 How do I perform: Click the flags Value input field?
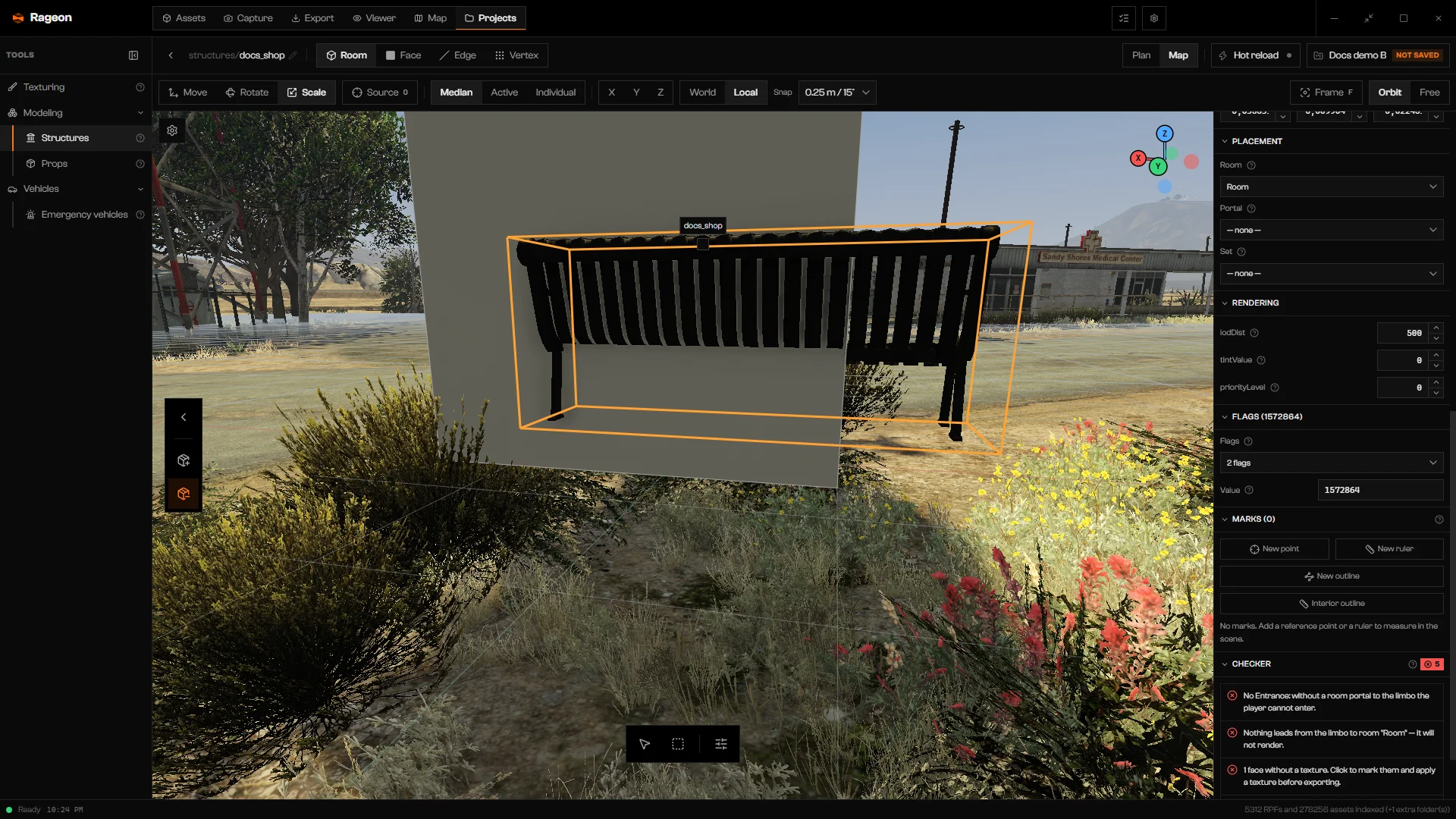pyautogui.click(x=1380, y=490)
